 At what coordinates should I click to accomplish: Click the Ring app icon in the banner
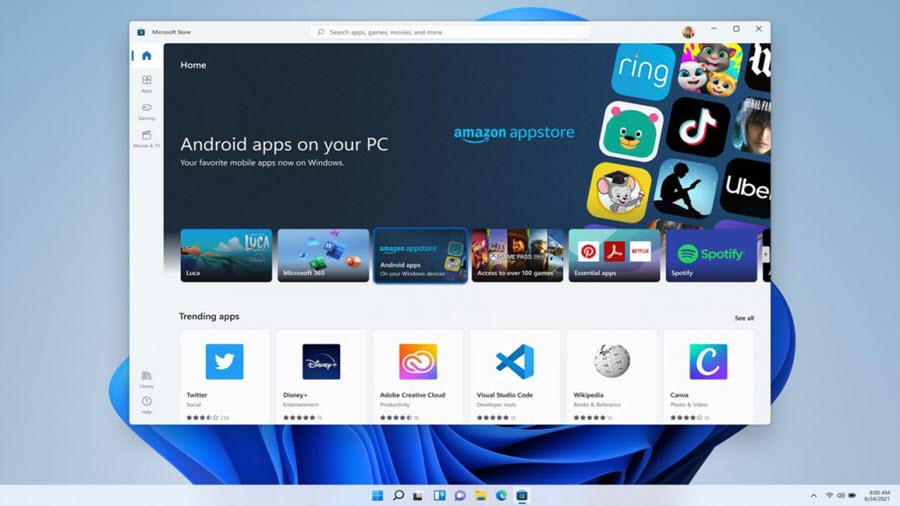pyautogui.click(x=643, y=71)
